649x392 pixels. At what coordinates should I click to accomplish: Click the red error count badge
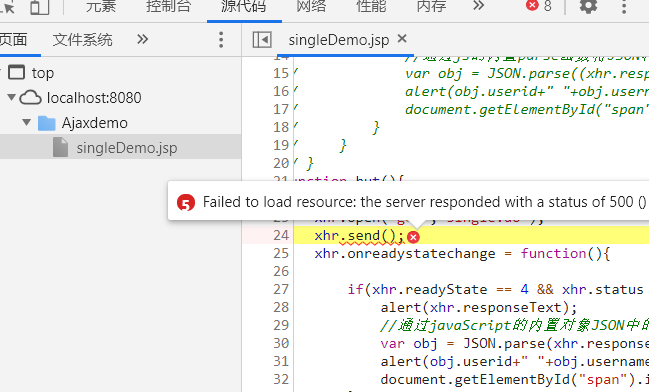pyautogui.click(x=539, y=6)
